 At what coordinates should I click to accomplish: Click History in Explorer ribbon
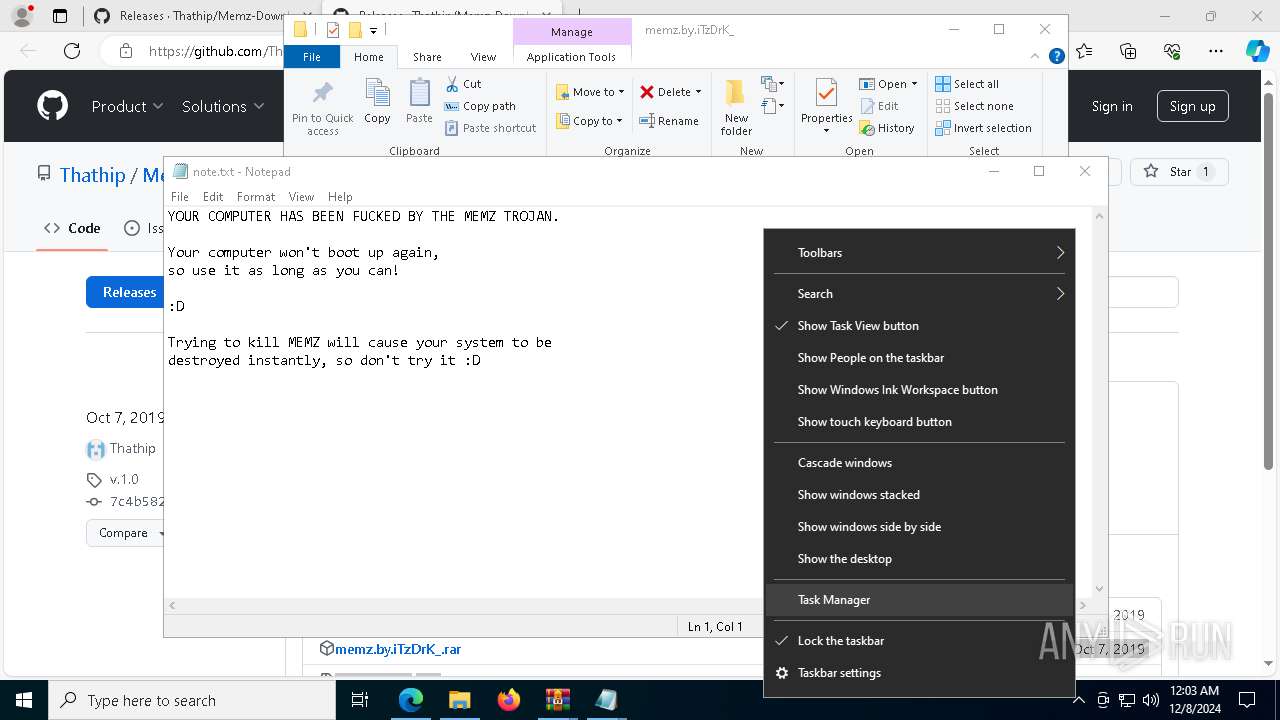(886, 128)
